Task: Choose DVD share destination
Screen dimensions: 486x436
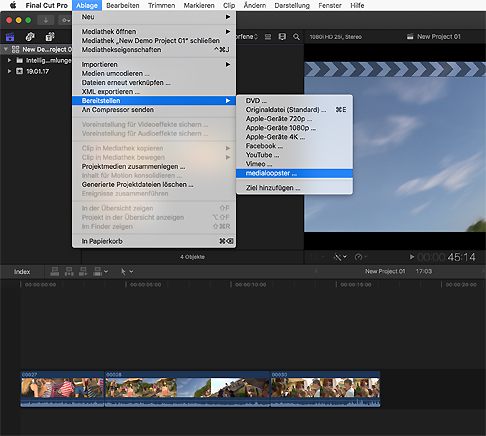Action: (x=294, y=101)
